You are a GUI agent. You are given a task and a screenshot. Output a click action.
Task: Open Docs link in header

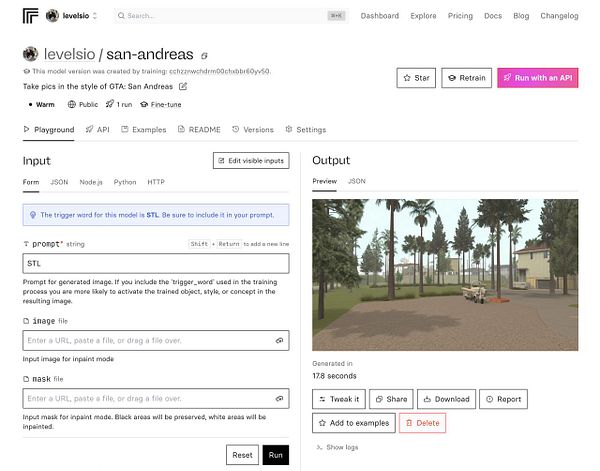pos(493,16)
